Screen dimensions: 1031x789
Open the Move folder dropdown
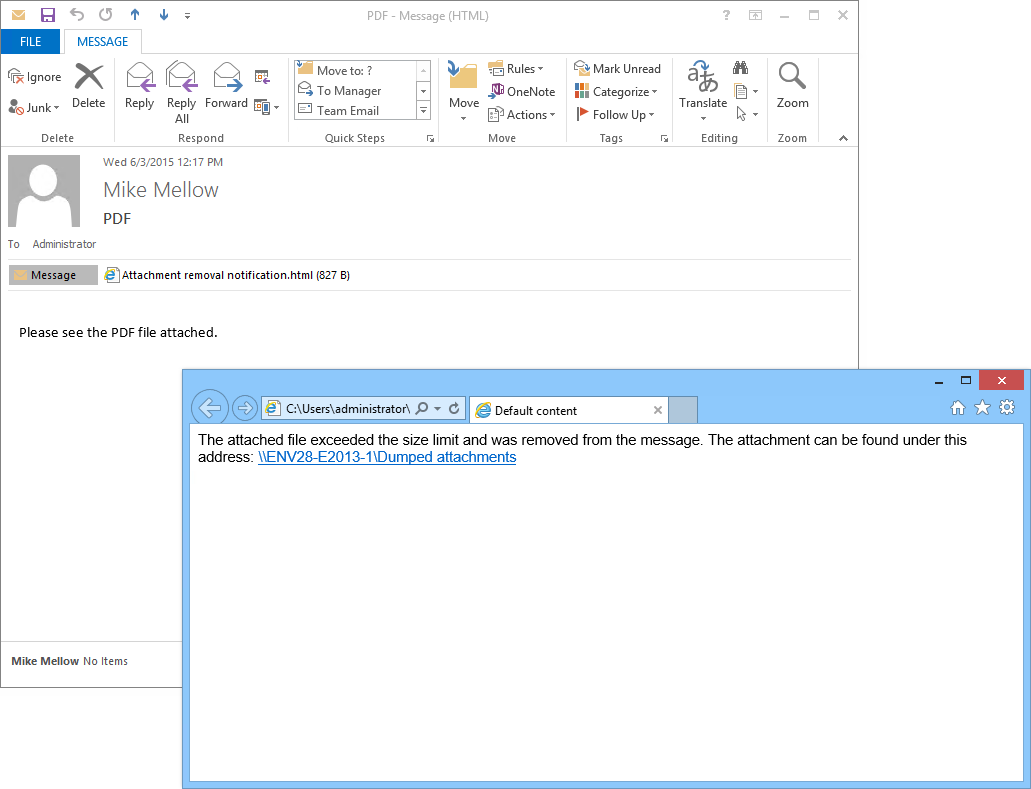464,91
